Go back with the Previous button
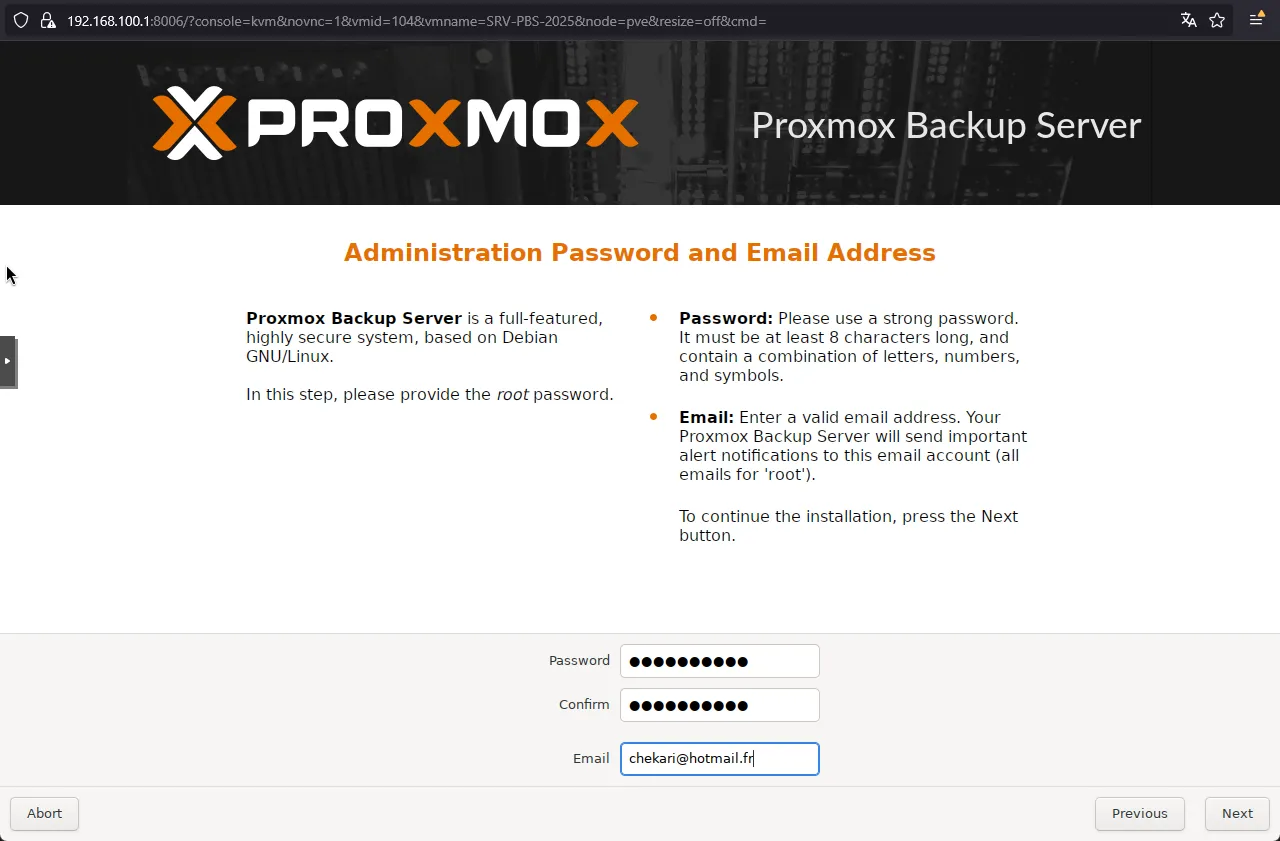Screen dimensions: 1280x841 1140,813
